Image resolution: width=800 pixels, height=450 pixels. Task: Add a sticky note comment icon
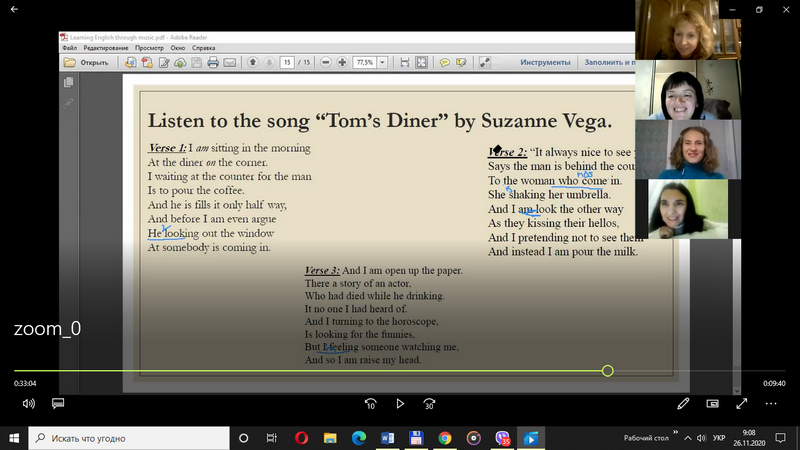point(444,62)
